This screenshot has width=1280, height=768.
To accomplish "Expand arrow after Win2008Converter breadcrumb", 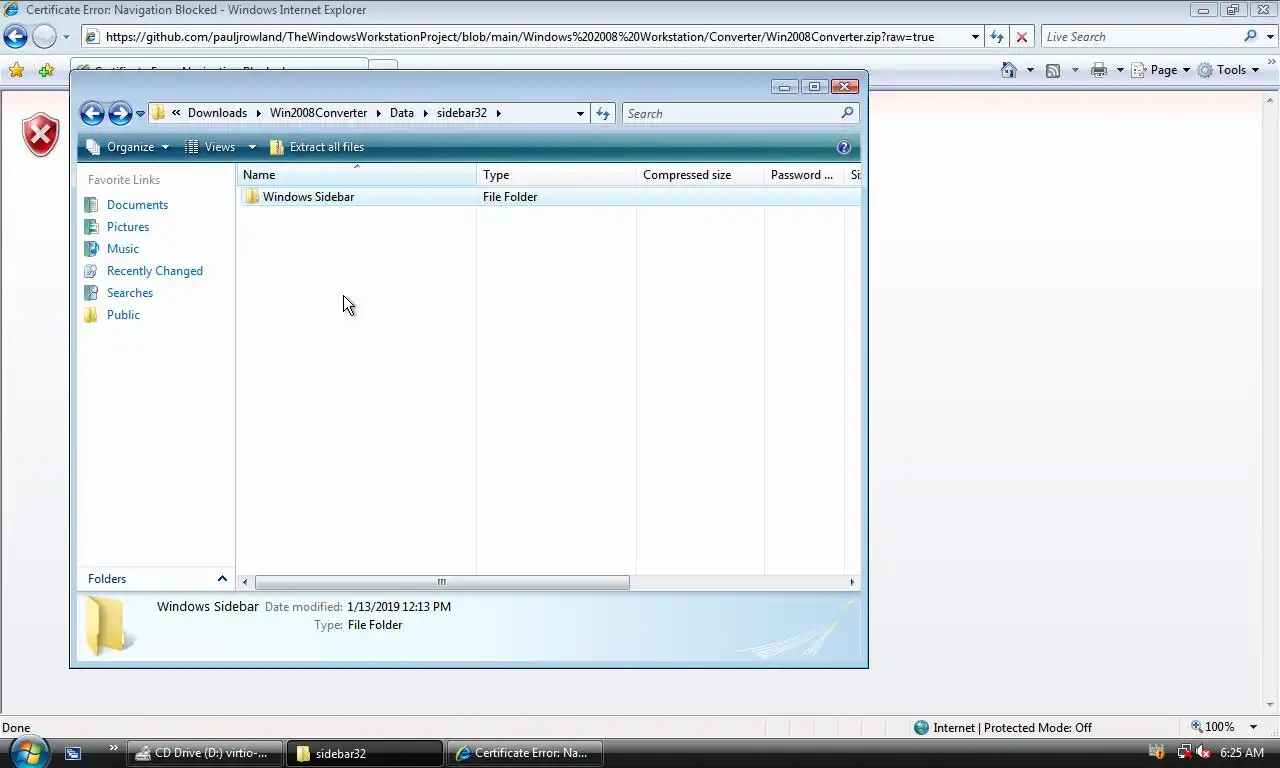I will point(379,113).
